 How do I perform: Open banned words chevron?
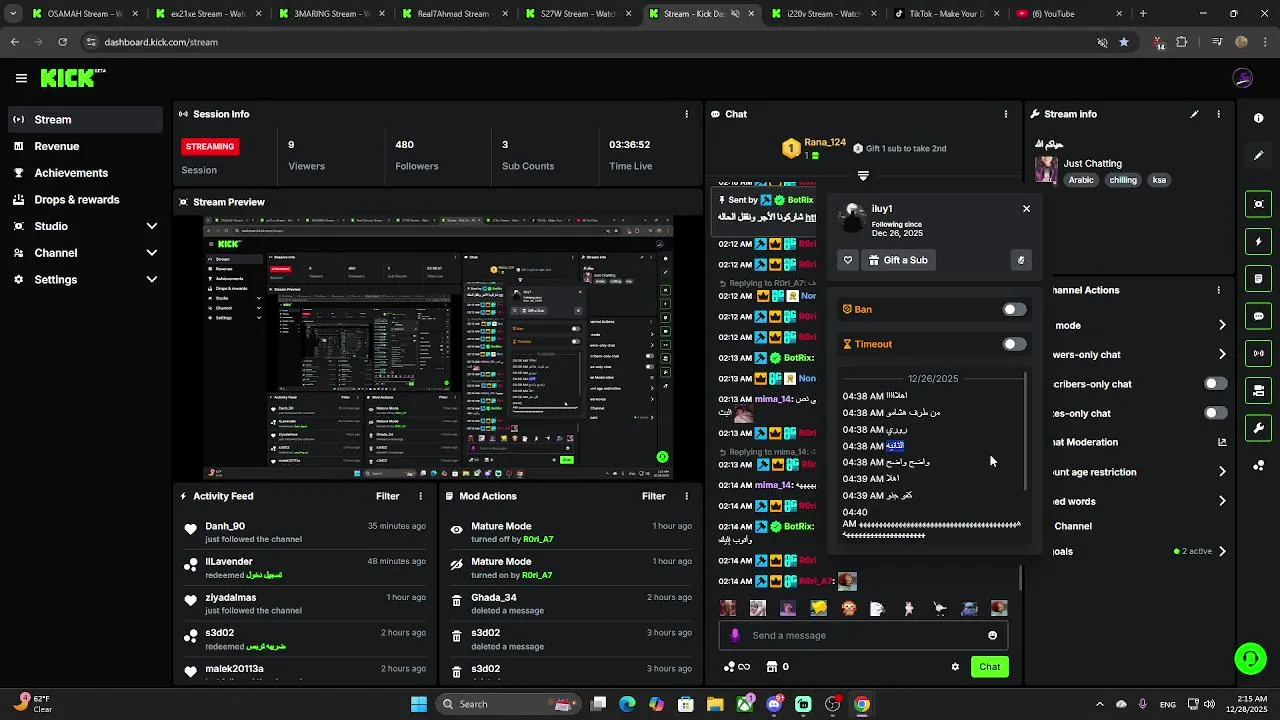pos(1222,501)
